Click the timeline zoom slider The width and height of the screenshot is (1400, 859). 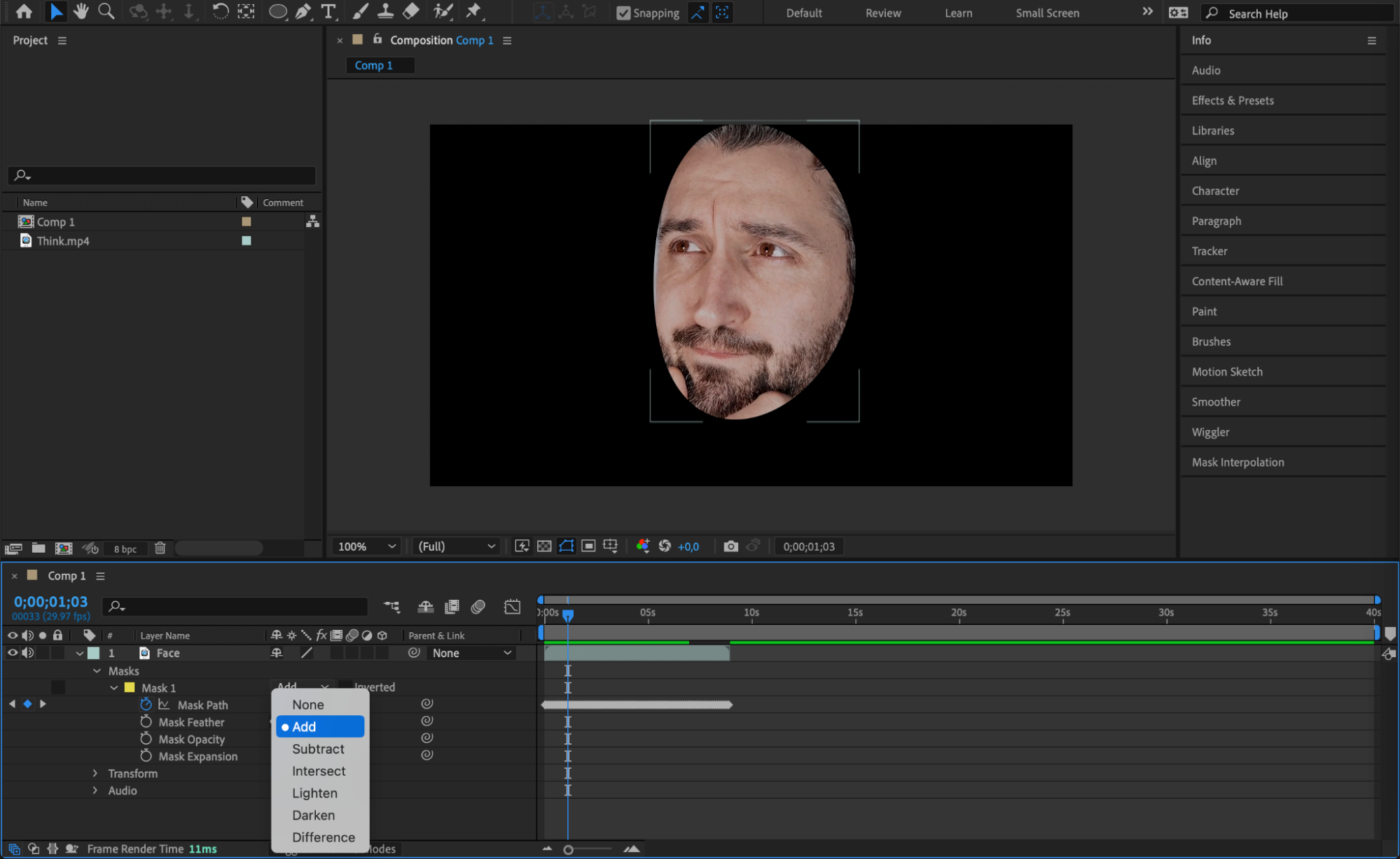tap(568, 850)
